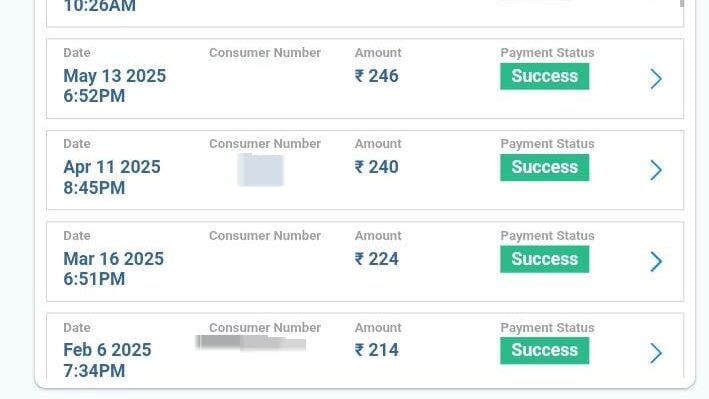This screenshot has width=709, height=399.
Task: Select the ₹ 214 amount text
Action: [377, 350]
